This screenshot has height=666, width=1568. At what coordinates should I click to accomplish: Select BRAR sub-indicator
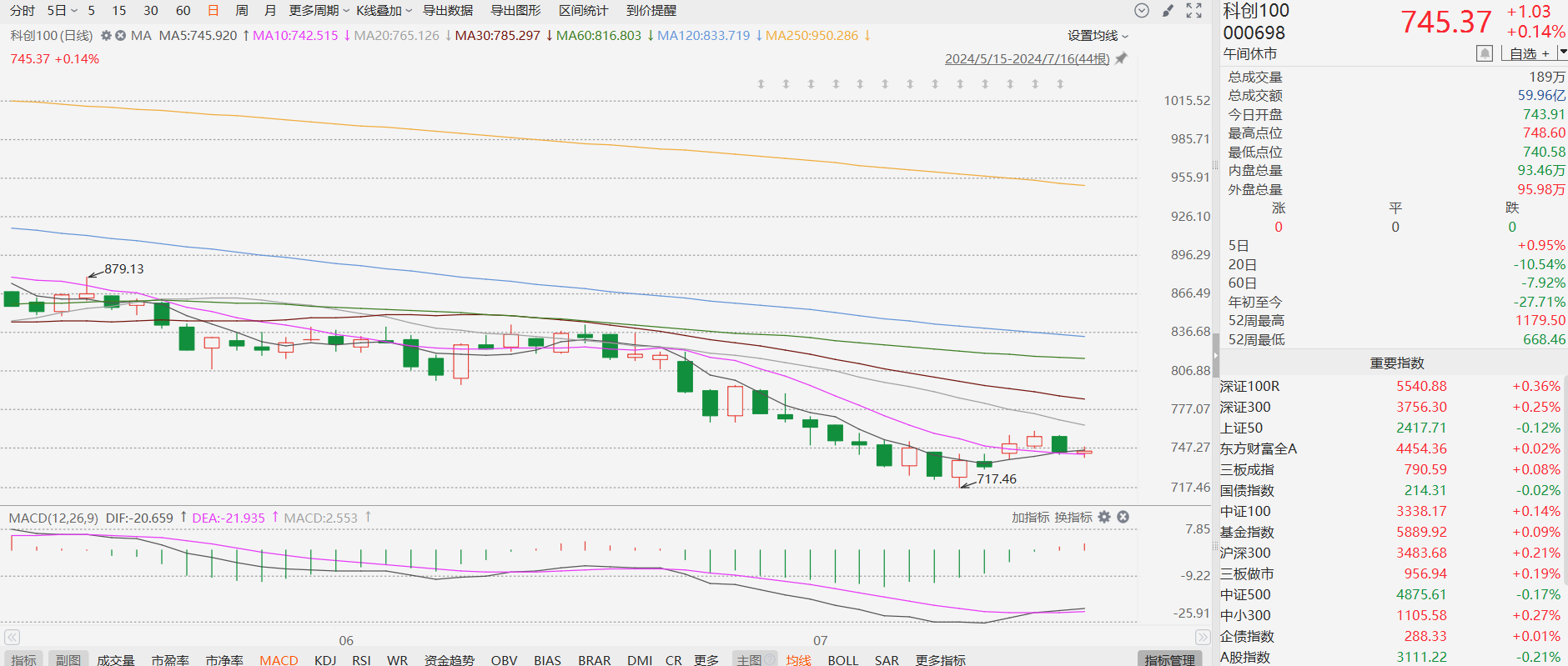click(x=594, y=659)
